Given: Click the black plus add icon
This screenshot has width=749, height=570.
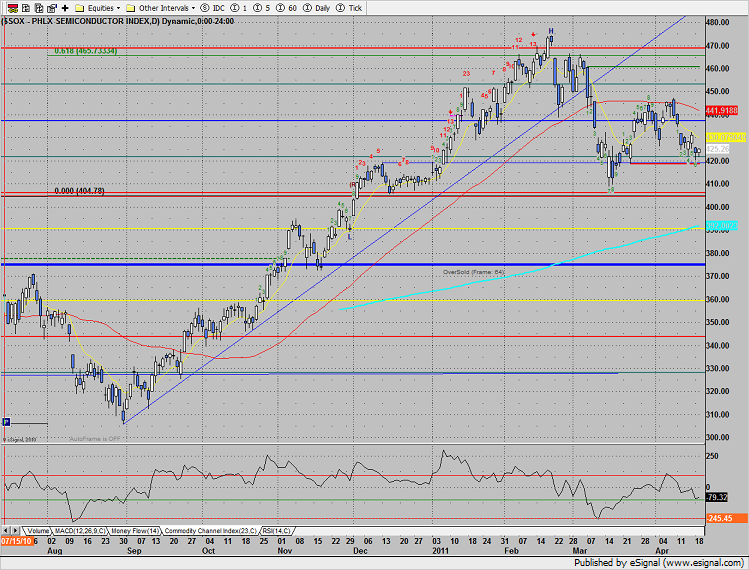Looking at the screenshot, I should click(65, 8).
